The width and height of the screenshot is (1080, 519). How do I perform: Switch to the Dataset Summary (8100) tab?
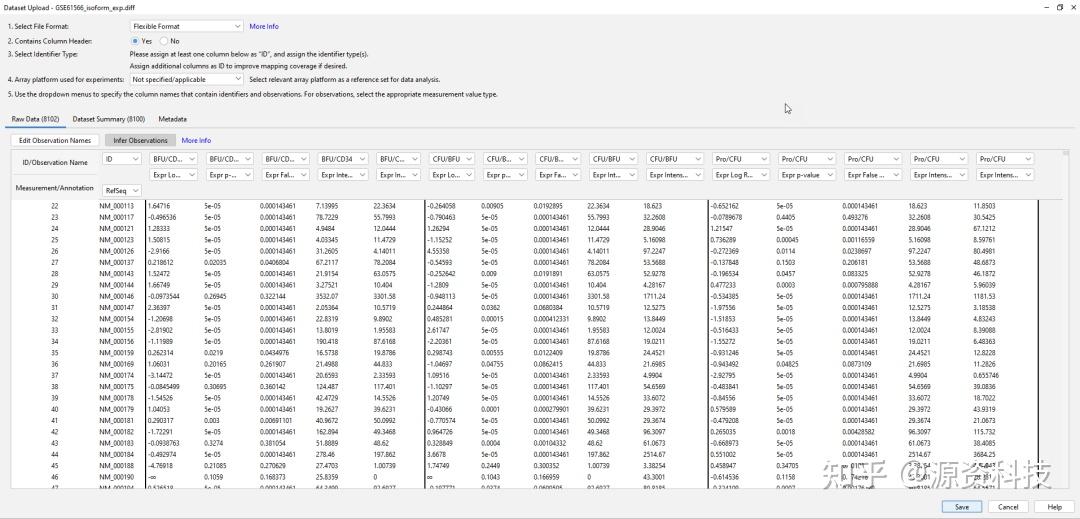pos(108,119)
